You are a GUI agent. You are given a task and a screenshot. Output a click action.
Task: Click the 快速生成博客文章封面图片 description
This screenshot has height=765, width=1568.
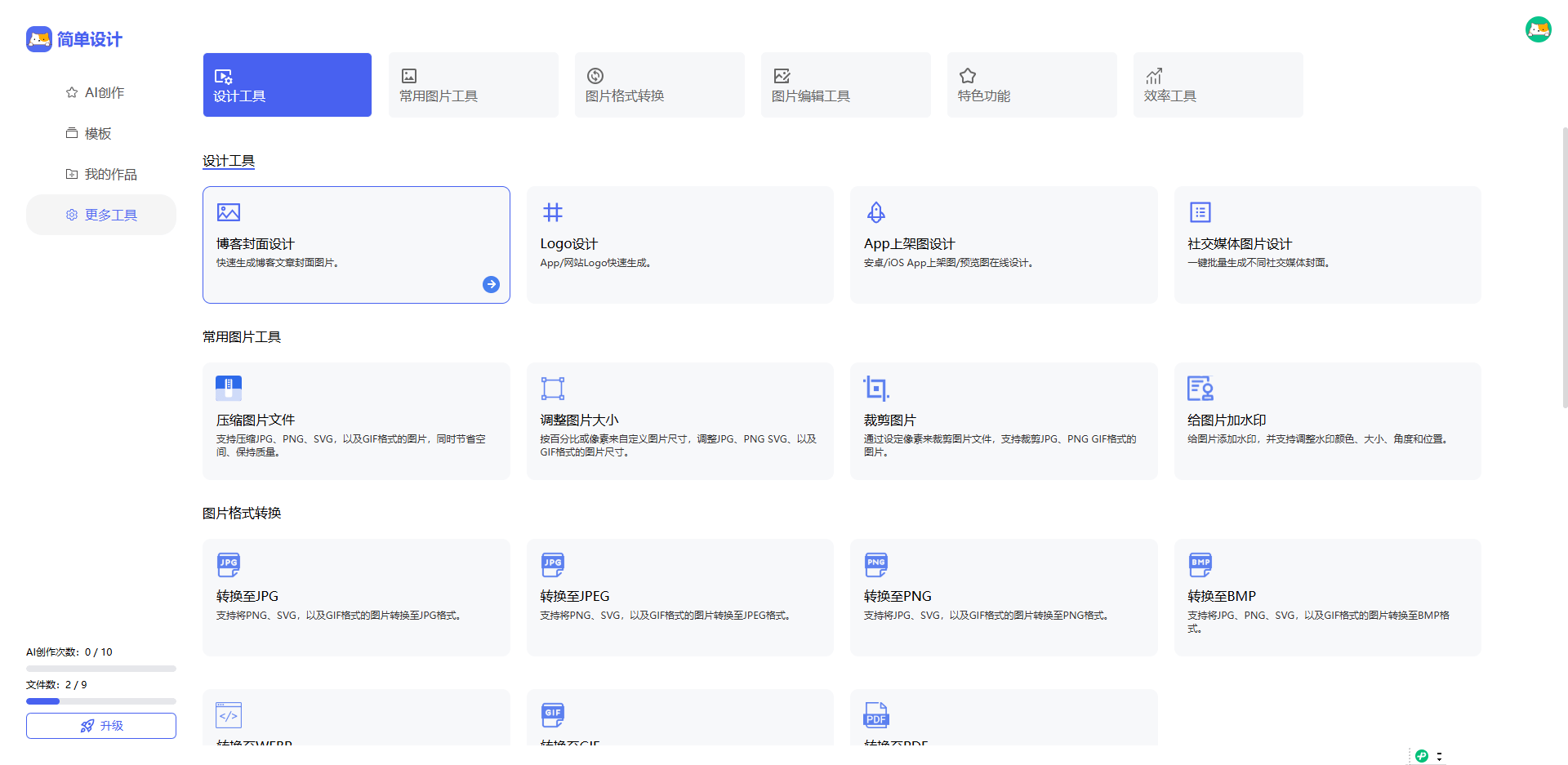(278, 263)
